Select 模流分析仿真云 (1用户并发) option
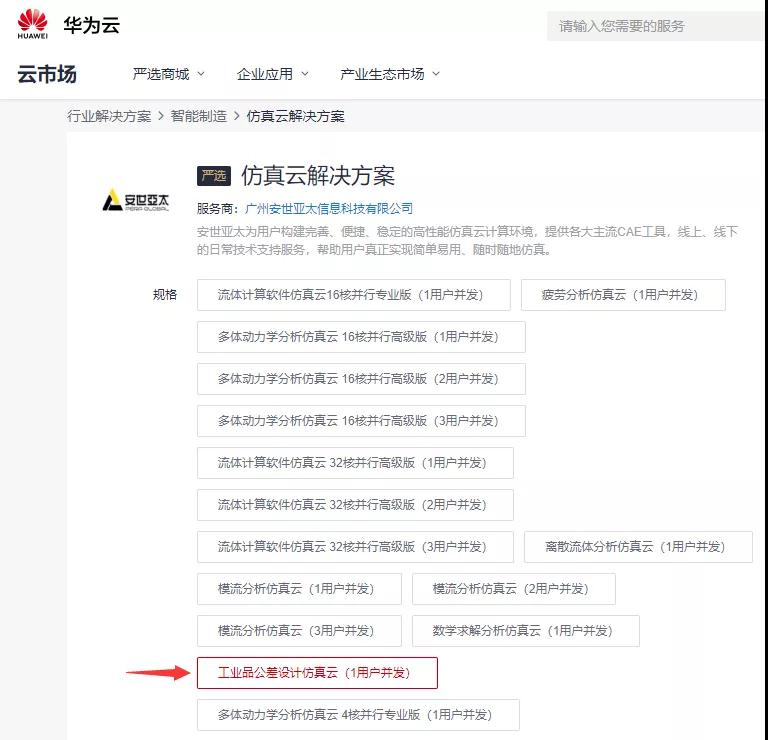Screen dimensions: 768x740 coord(299,589)
